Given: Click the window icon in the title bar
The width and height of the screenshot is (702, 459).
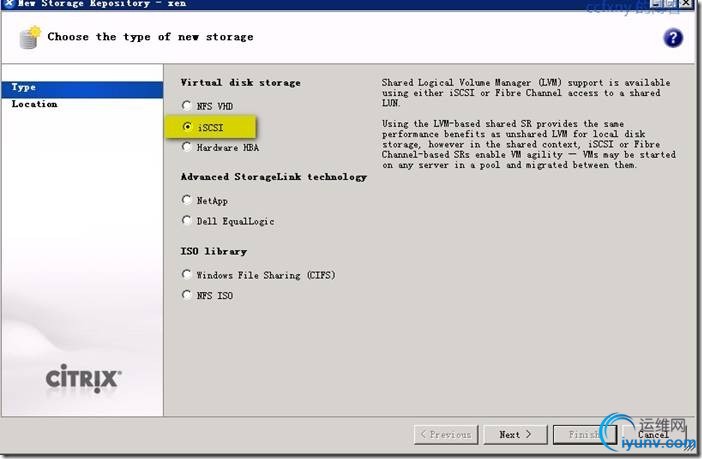Looking at the screenshot, I should [9, 4].
